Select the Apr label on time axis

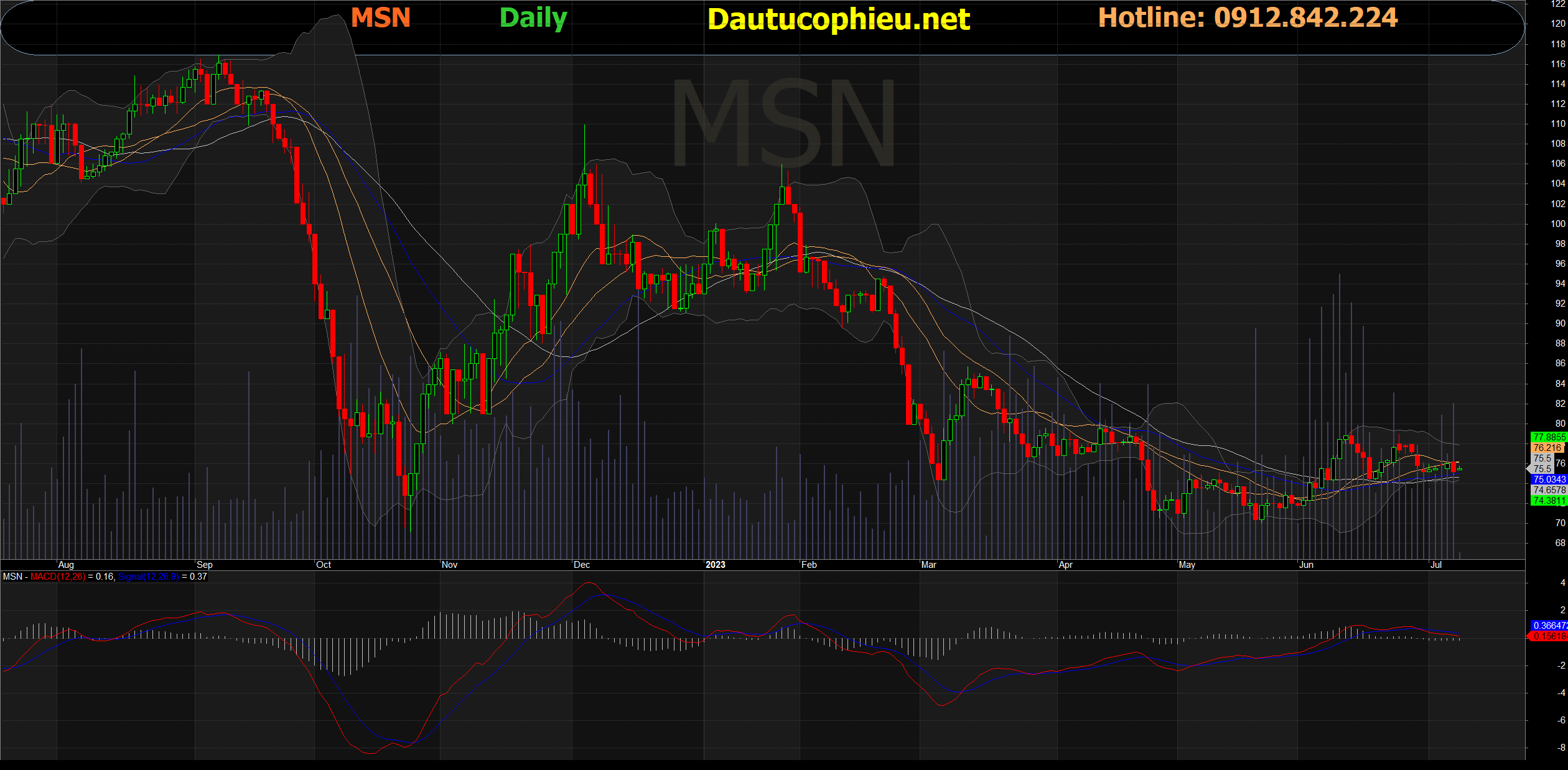click(1065, 565)
